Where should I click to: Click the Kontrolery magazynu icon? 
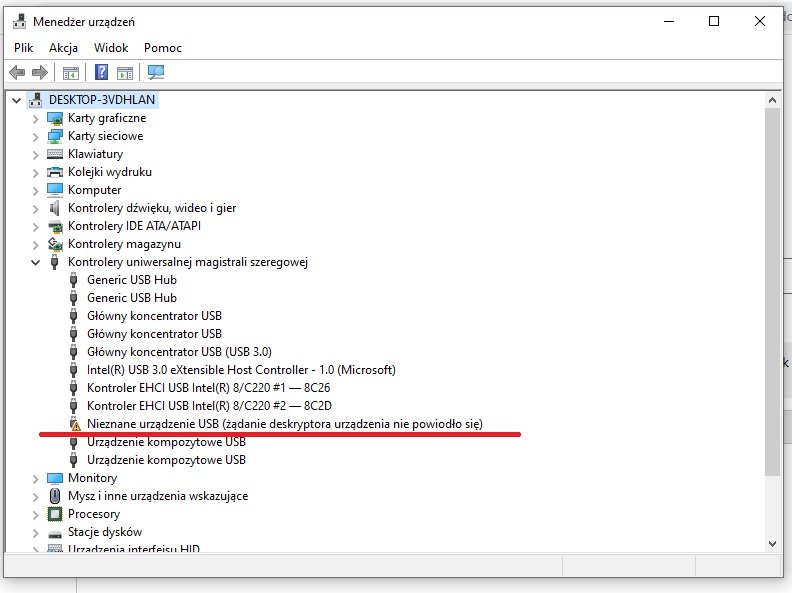click(x=55, y=244)
